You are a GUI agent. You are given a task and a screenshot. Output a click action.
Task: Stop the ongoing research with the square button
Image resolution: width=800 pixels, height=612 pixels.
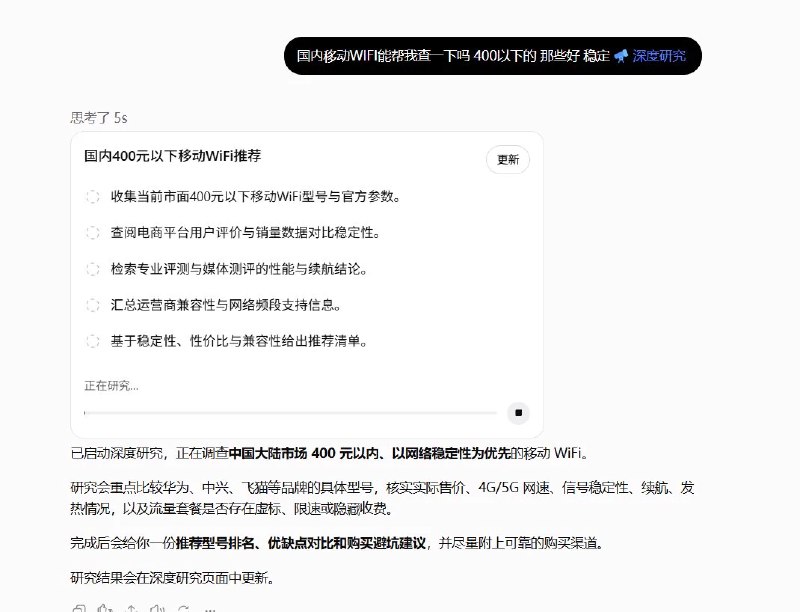pos(518,413)
